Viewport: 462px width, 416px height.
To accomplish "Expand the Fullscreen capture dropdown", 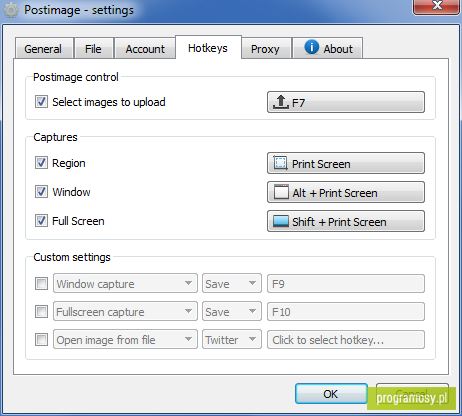I will pyautogui.click(x=125, y=312).
